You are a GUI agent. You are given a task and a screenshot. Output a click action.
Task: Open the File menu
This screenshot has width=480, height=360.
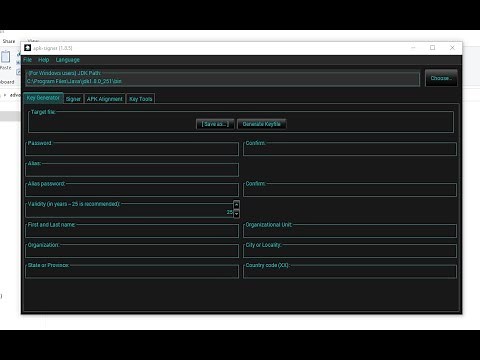pos(27,60)
